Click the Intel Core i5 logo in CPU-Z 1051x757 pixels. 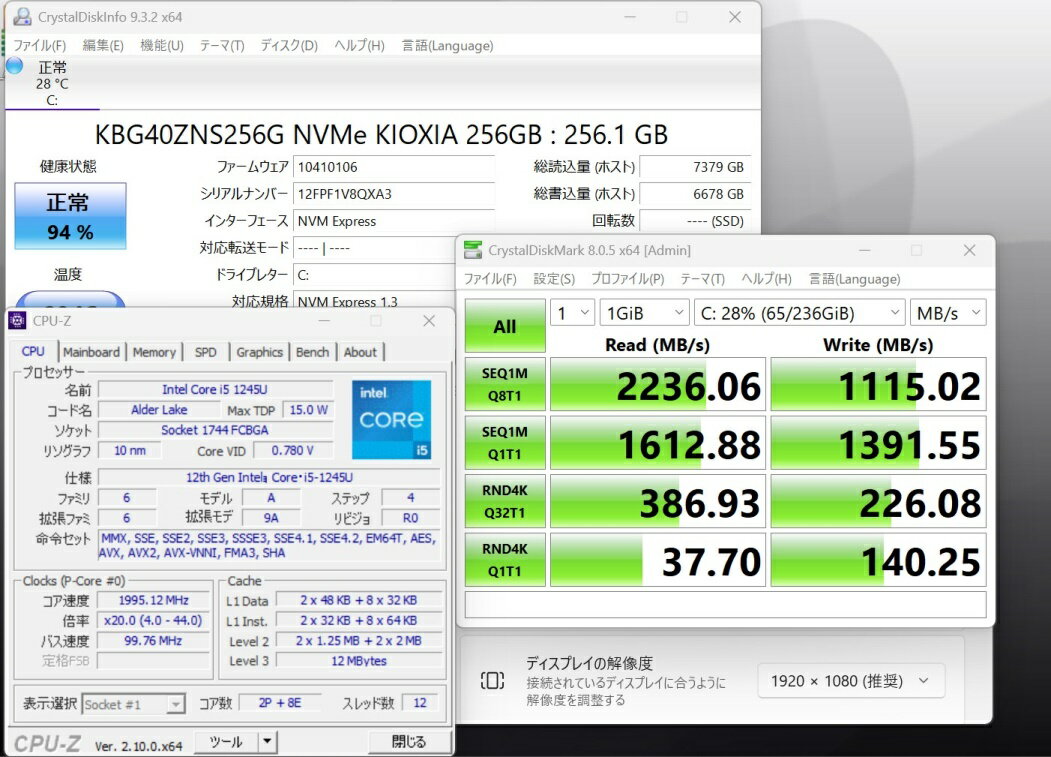(x=391, y=419)
